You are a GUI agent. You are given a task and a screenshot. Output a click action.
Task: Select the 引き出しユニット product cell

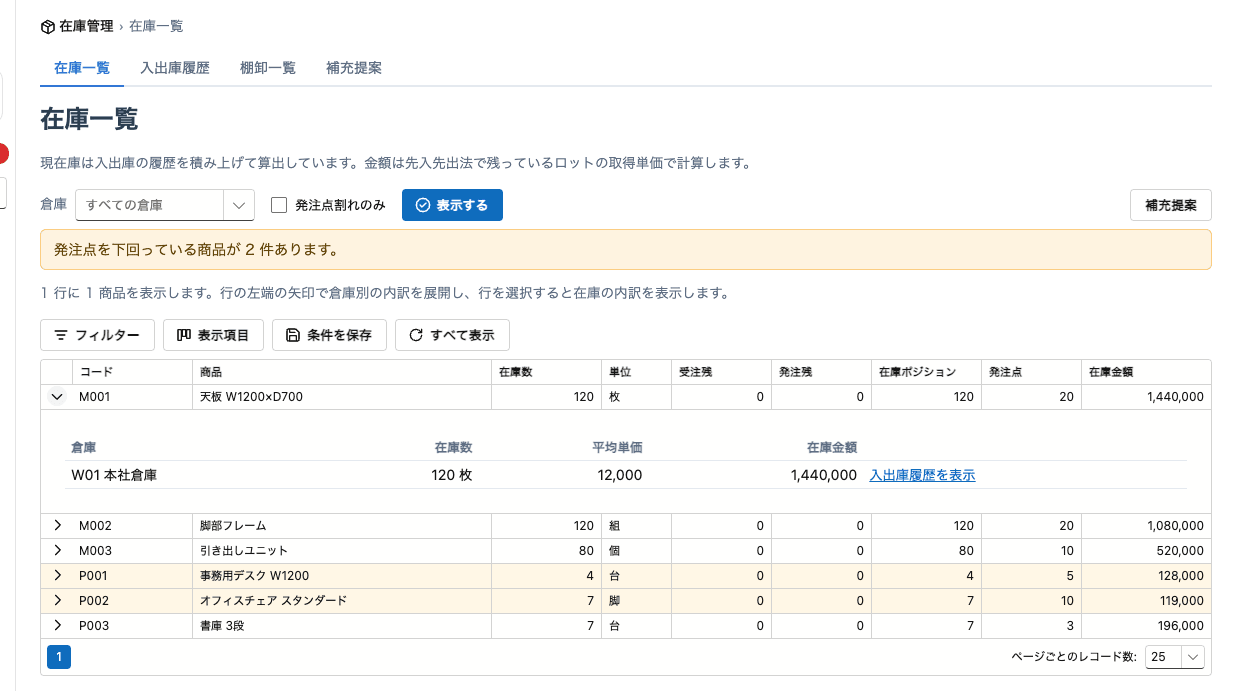coord(342,551)
